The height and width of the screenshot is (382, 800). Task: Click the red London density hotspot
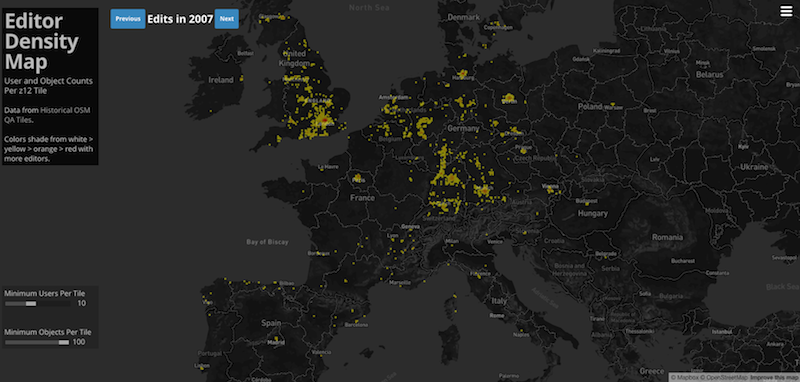pos(323,120)
